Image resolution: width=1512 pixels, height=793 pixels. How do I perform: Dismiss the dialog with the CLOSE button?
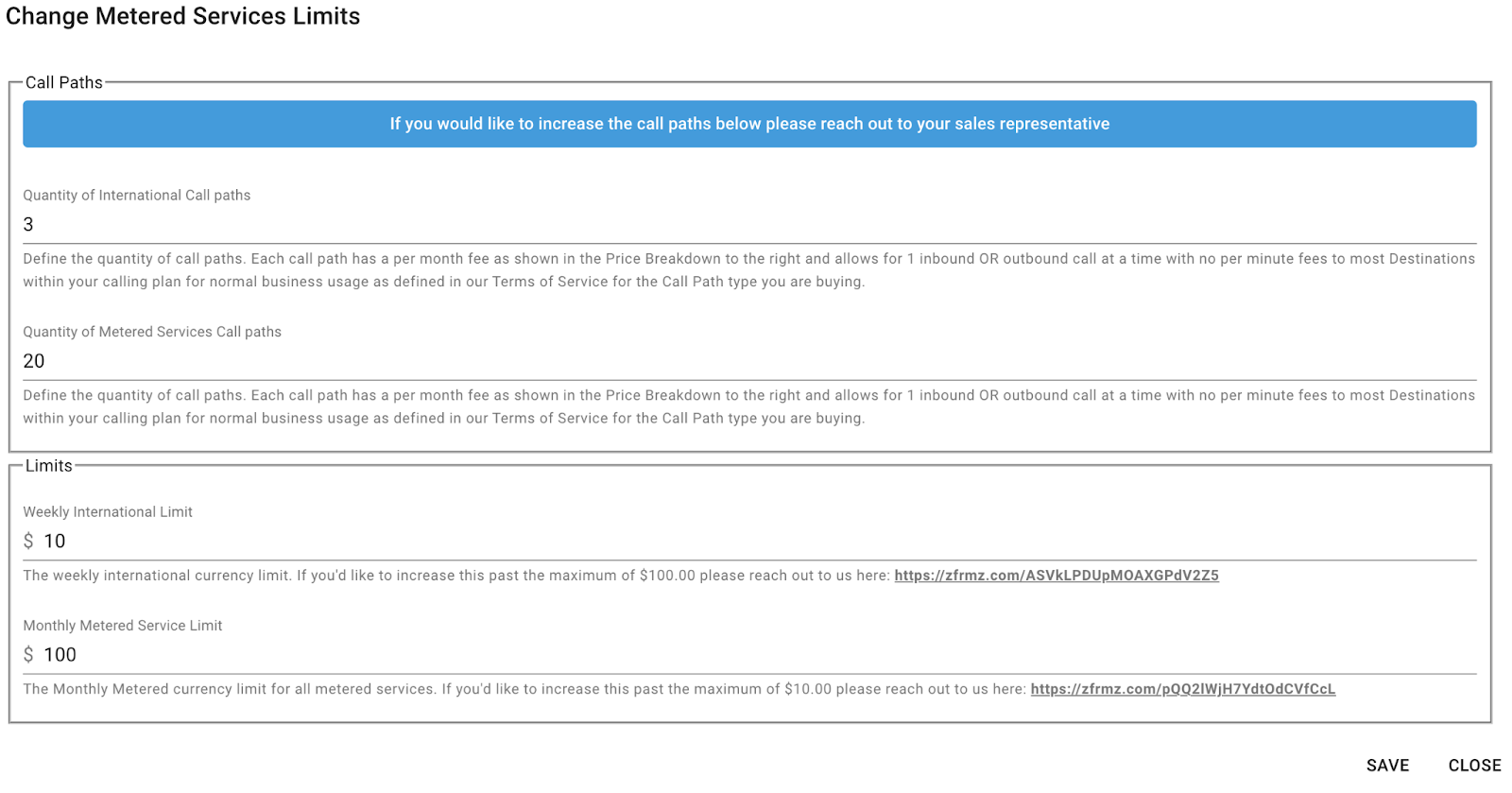1474,766
